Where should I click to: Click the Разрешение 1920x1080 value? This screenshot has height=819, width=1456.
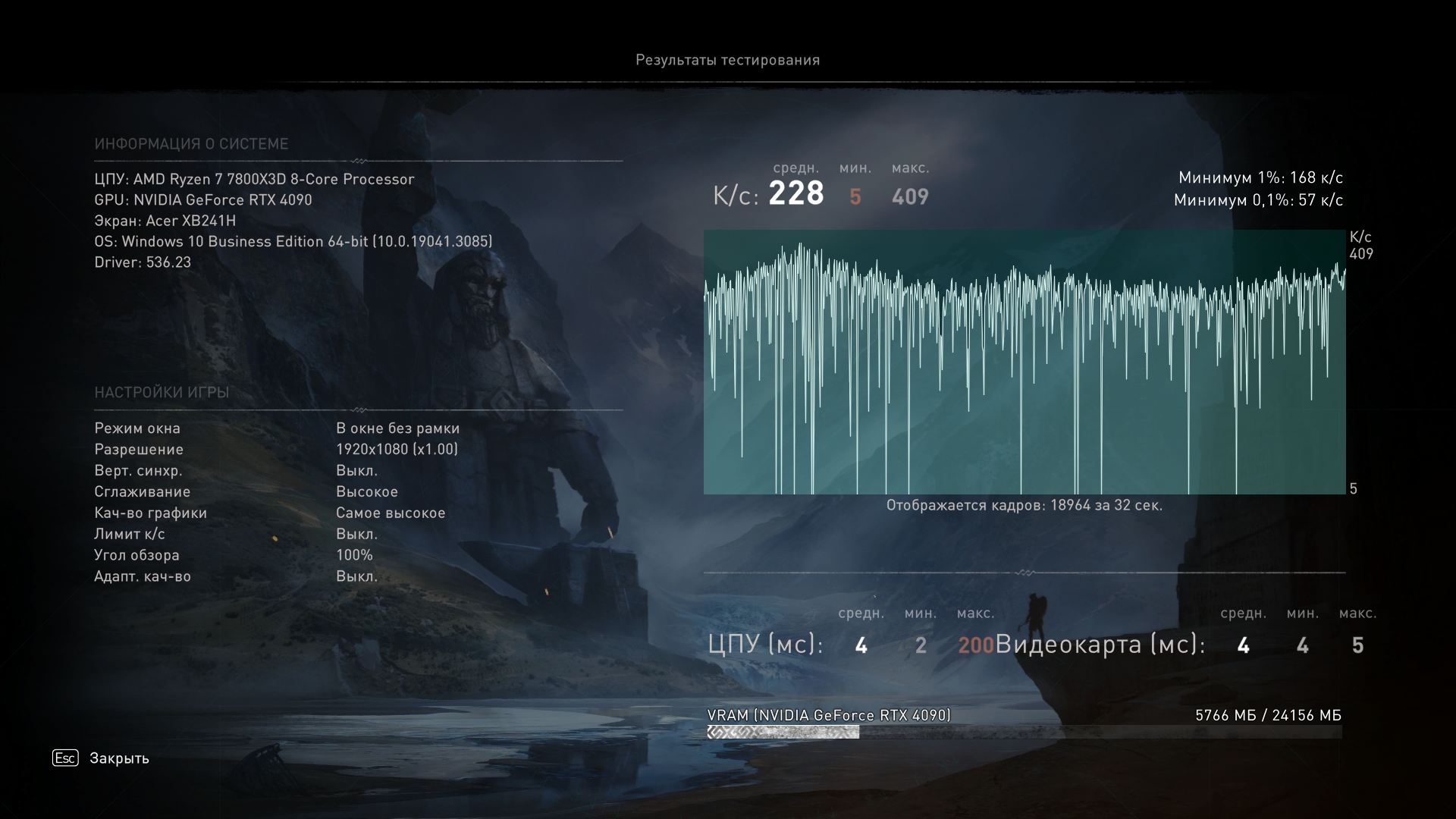(397, 449)
